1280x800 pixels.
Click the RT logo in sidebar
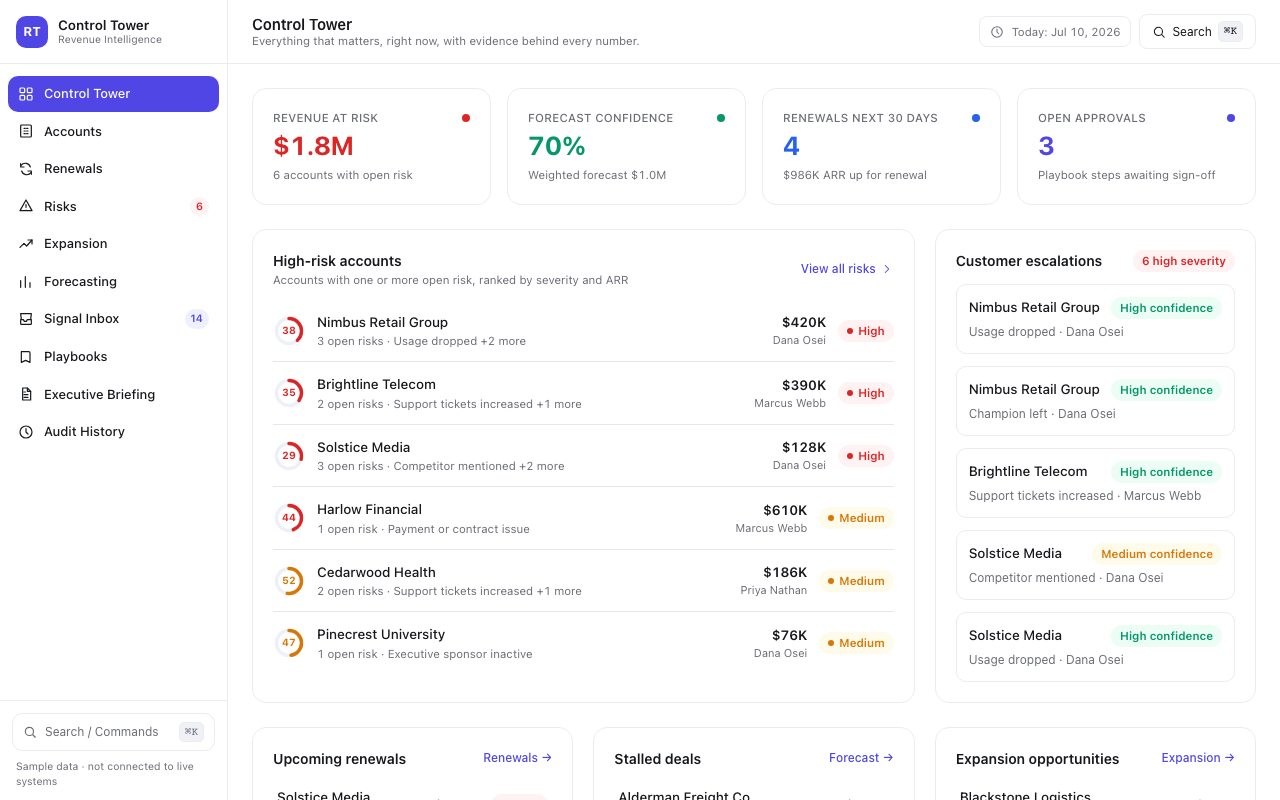click(x=32, y=32)
